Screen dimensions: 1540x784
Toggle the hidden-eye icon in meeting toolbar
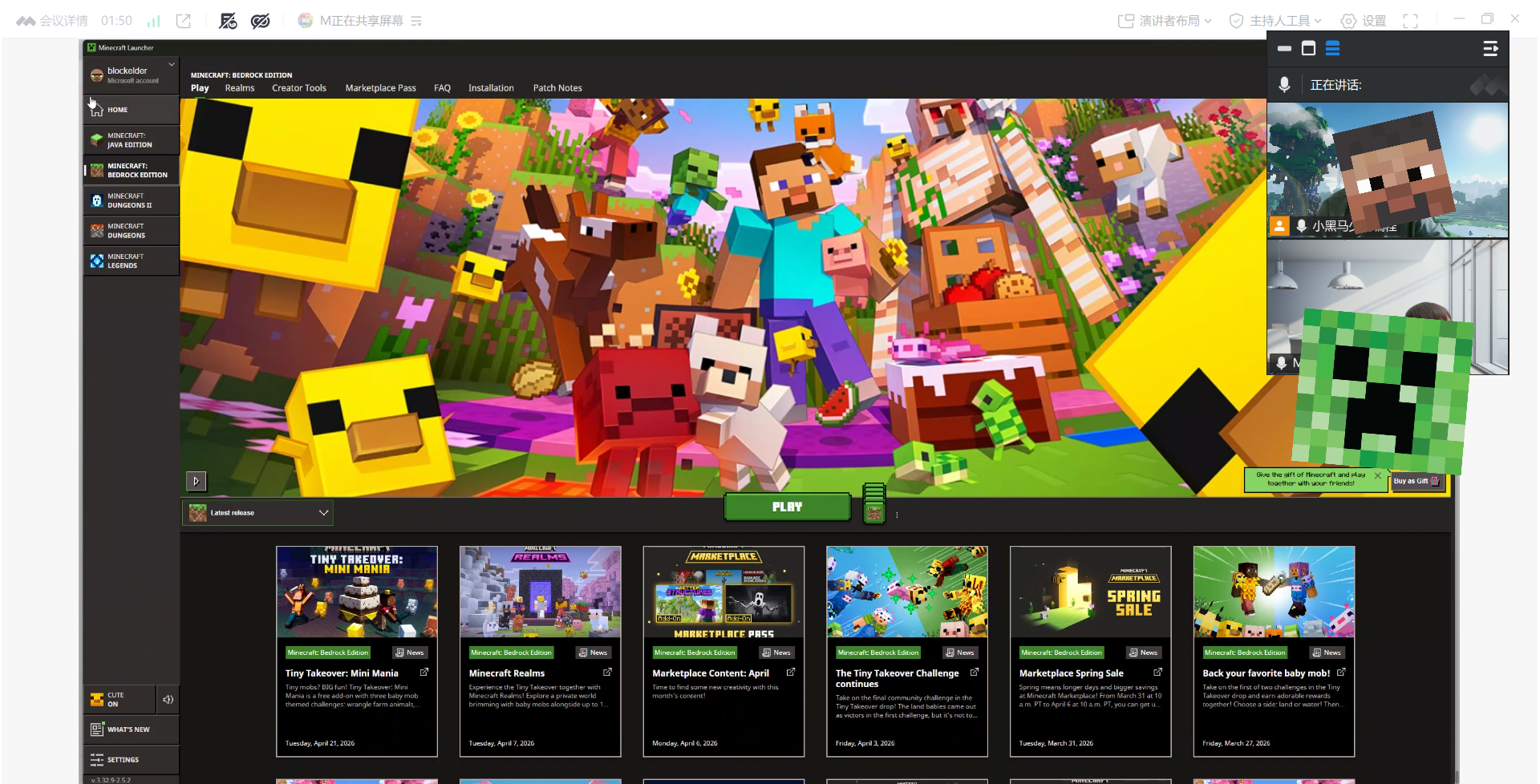(261, 21)
